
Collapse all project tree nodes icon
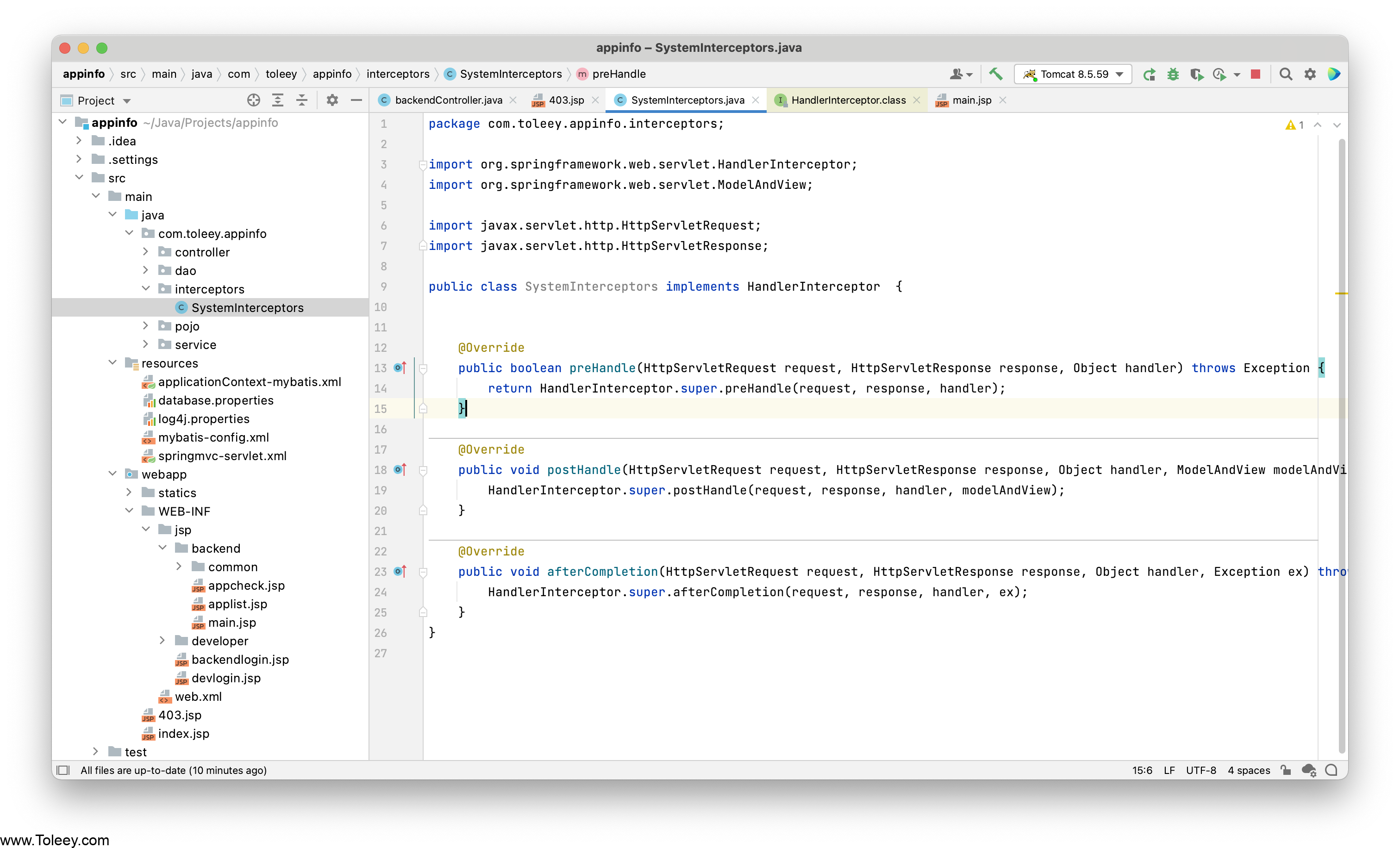[302, 100]
